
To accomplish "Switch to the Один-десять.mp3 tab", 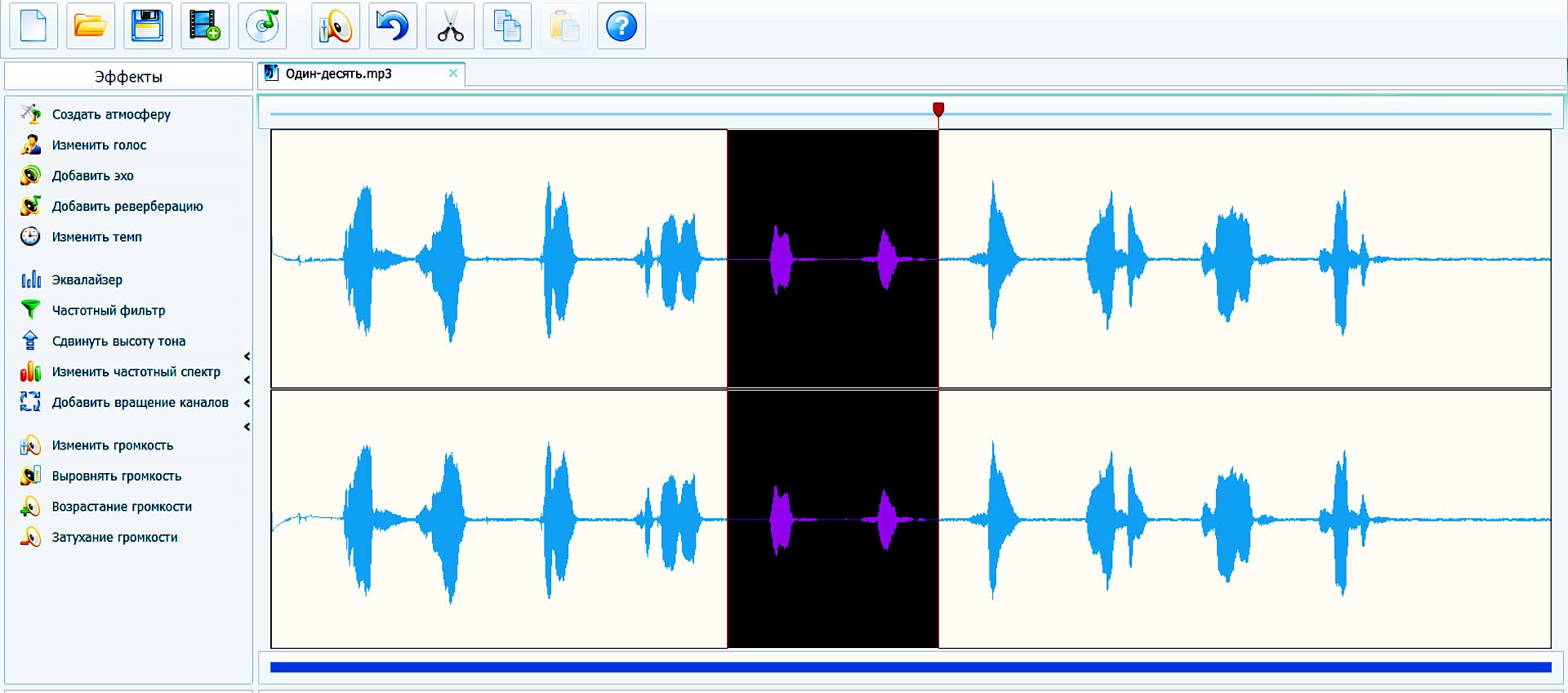I will (338, 74).
